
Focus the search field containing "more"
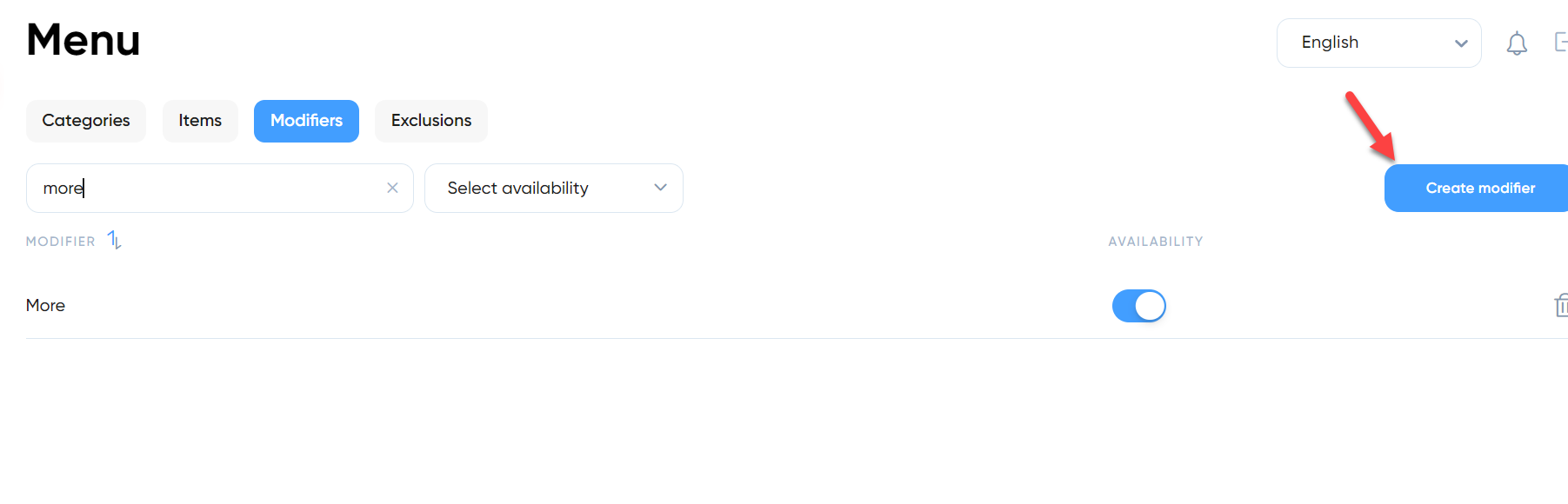click(x=220, y=188)
